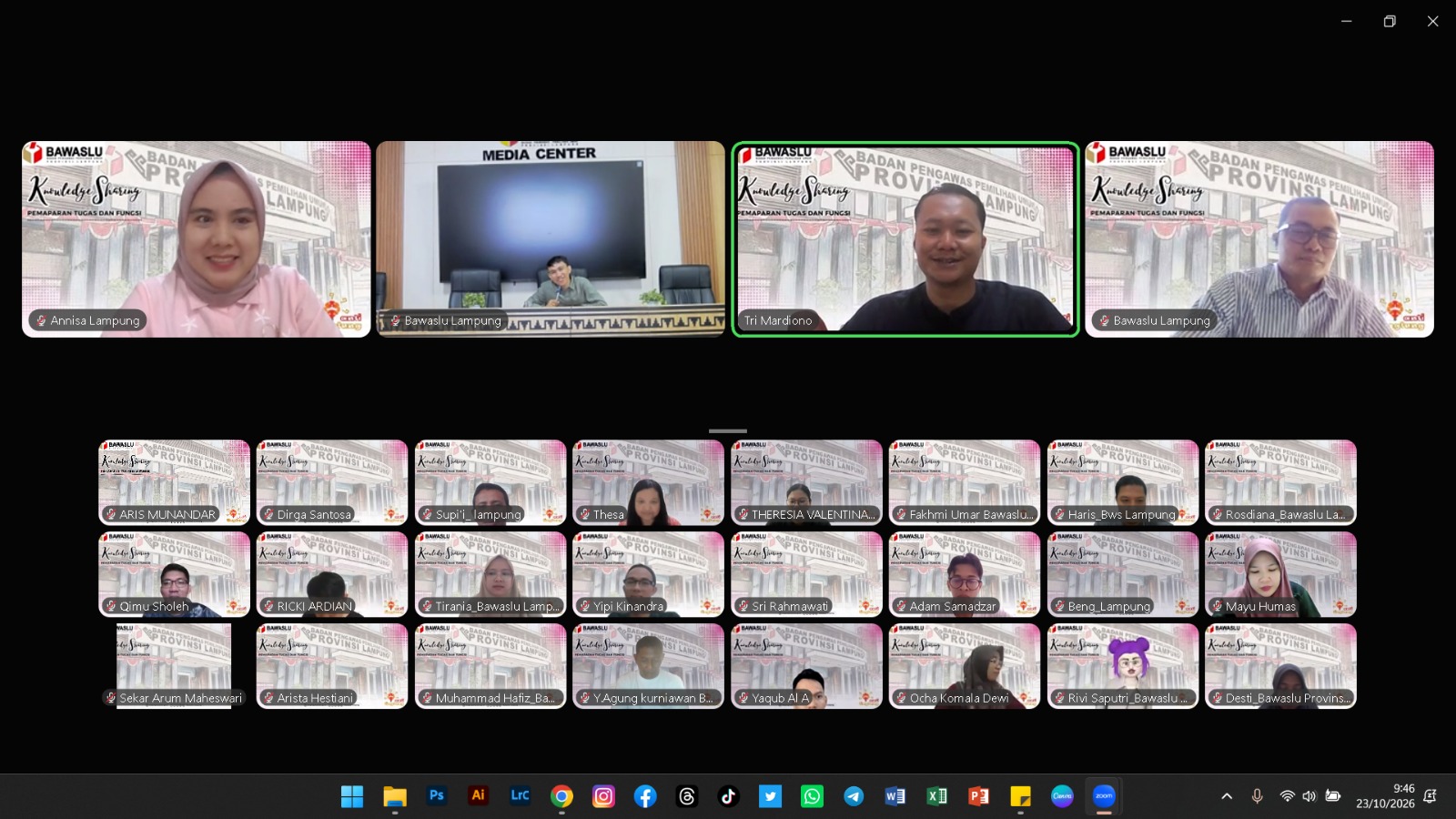
Task: Select Annisa Lampung's video tile
Action: [197, 239]
